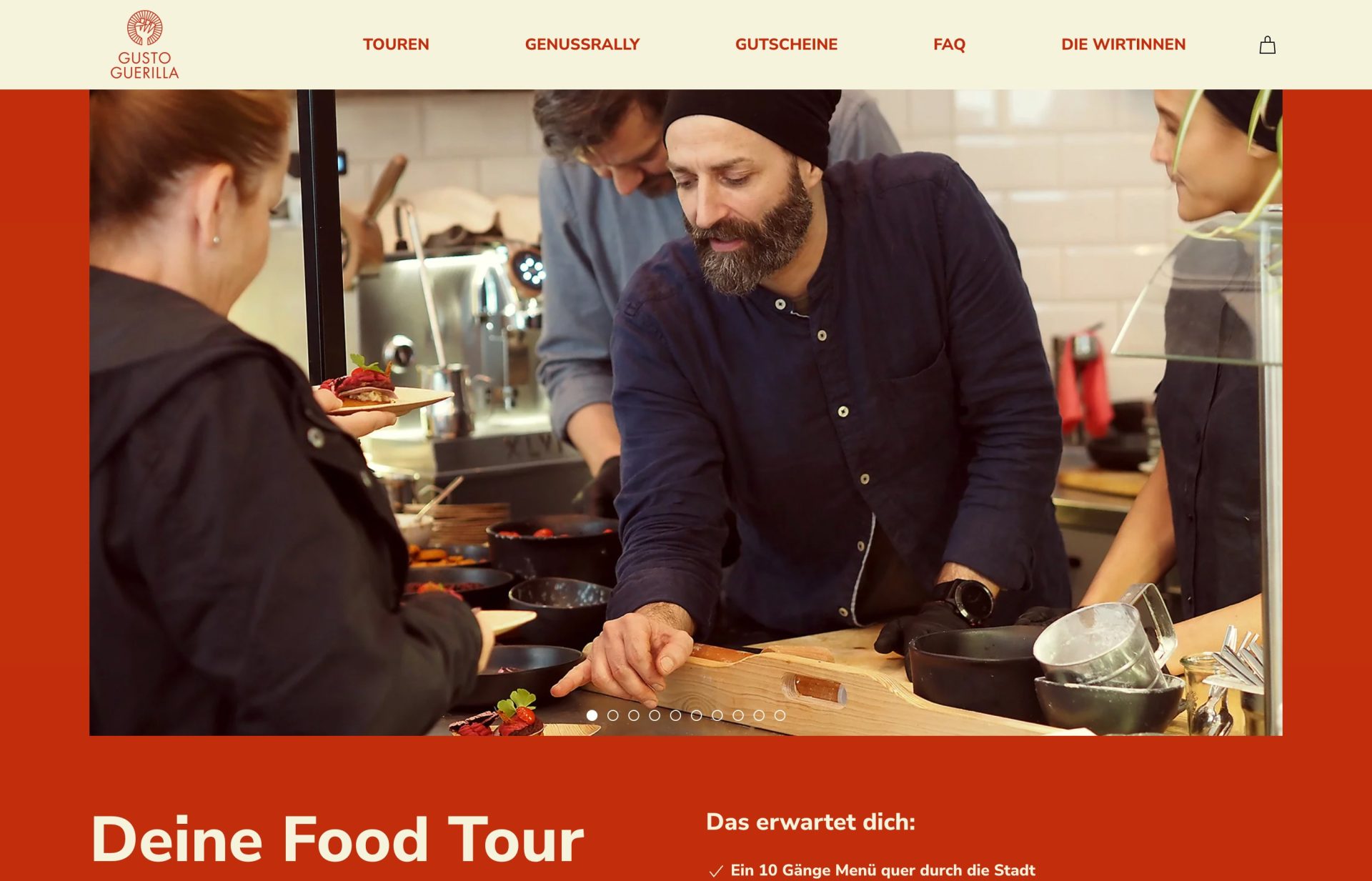The width and height of the screenshot is (1372, 881).
Task: Select the third slideshow dot
Action: pos(633,715)
